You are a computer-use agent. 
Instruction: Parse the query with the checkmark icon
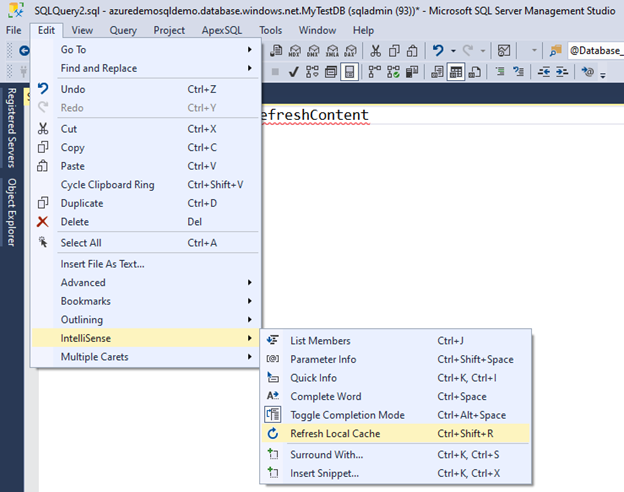click(x=294, y=72)
